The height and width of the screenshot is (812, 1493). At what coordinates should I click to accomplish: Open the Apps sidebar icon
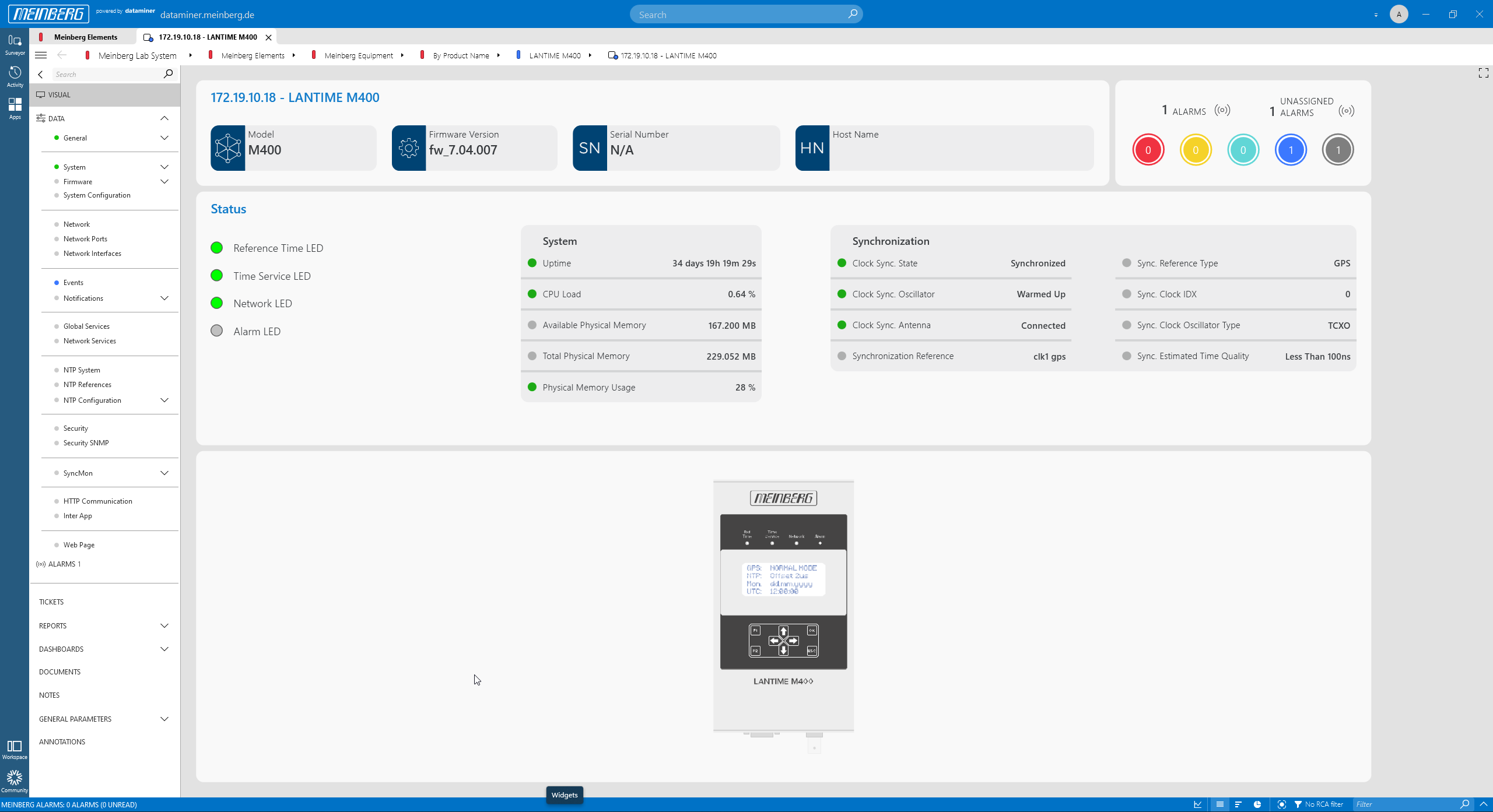point(15,108)
